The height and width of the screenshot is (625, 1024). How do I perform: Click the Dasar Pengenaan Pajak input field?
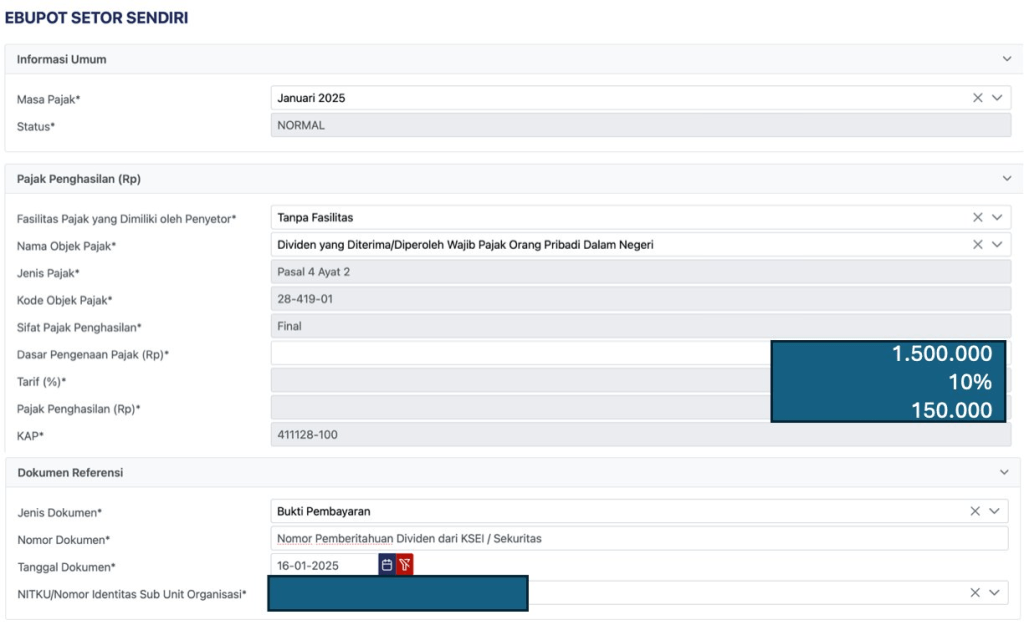[x=520, y=353]
